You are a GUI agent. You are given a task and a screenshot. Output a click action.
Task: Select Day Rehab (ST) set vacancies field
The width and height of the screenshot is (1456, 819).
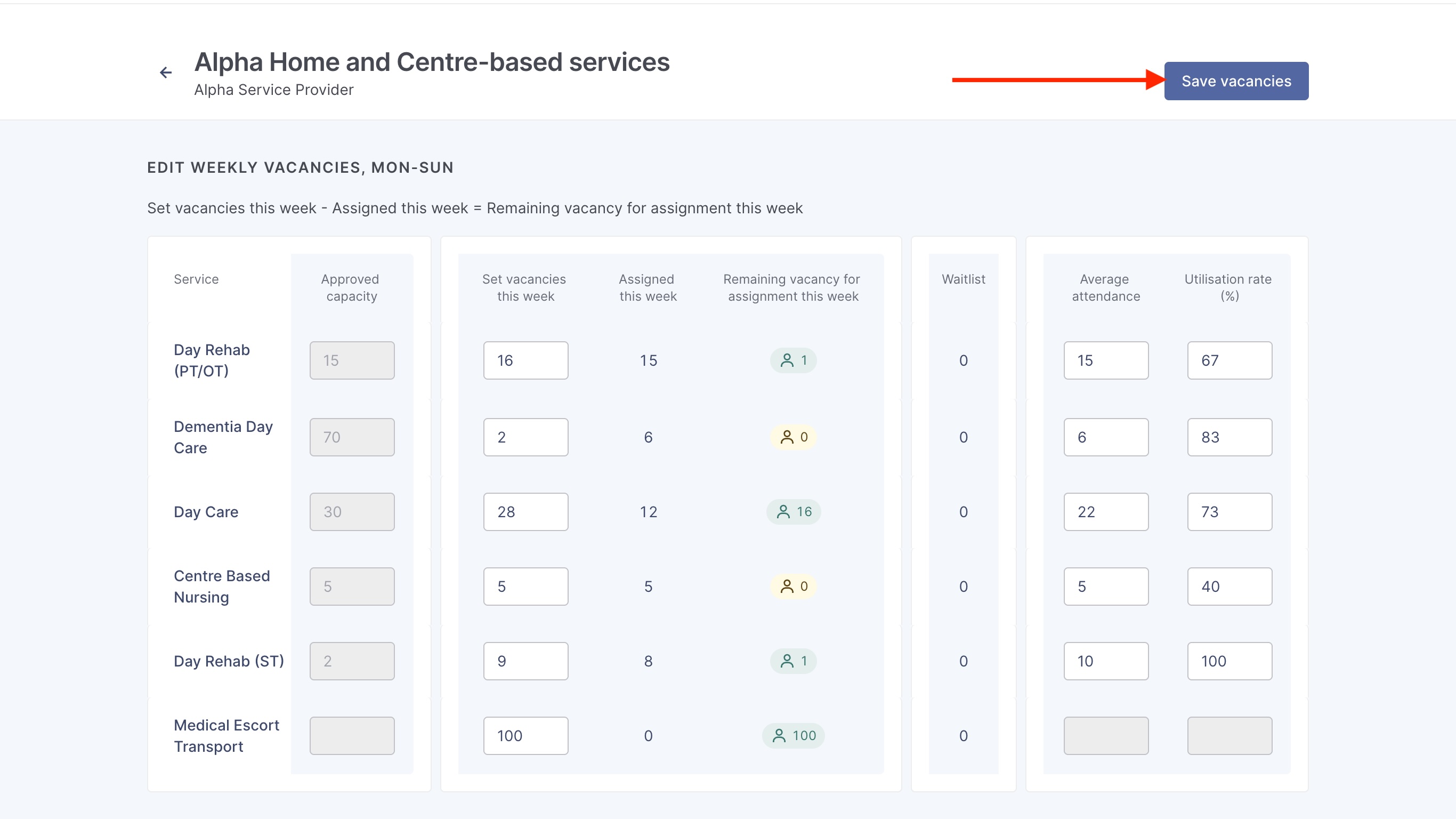525,661
